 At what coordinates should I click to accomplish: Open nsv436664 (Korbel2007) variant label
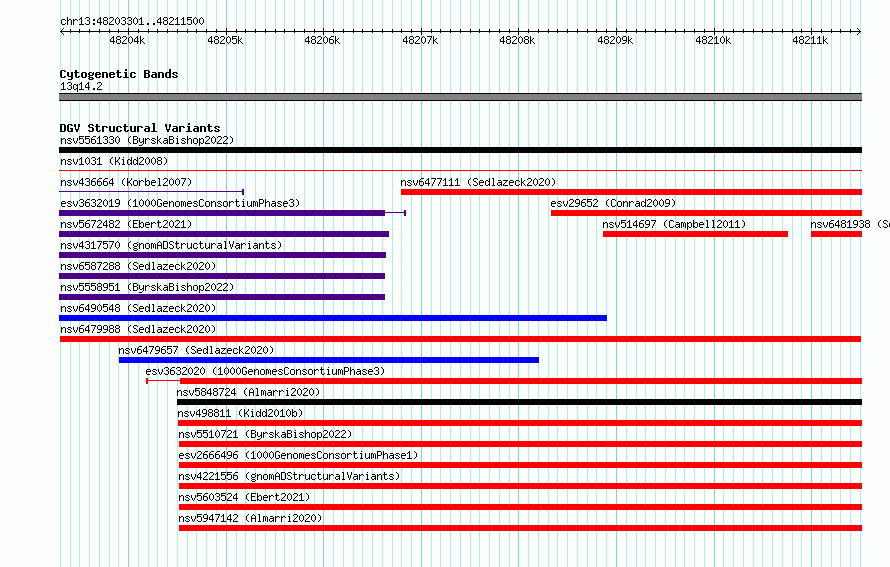(x=126, y=182)
